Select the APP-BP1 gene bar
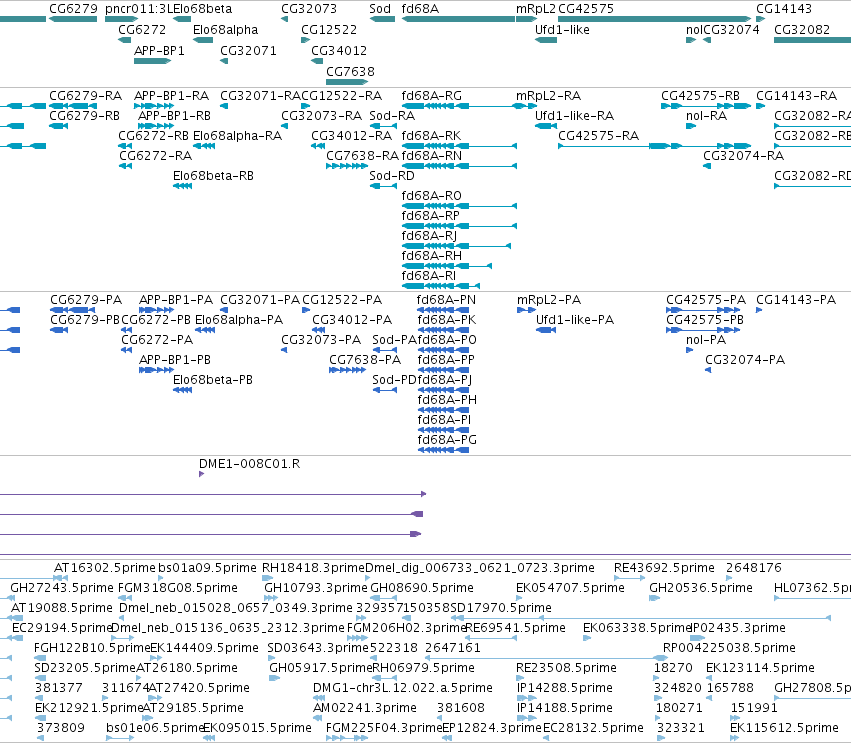The width and height of the screenshot is (851, 743). pos(153,61)
